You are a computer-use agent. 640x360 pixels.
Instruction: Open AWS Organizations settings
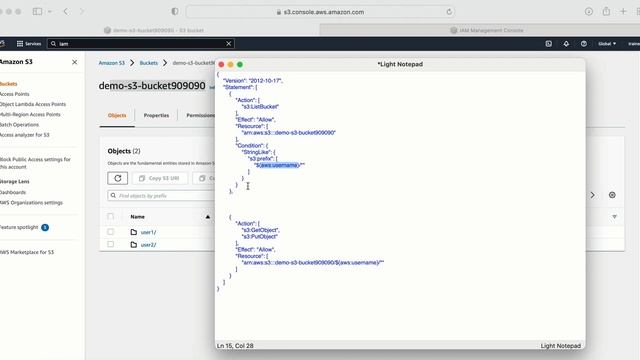click(31, 202)
